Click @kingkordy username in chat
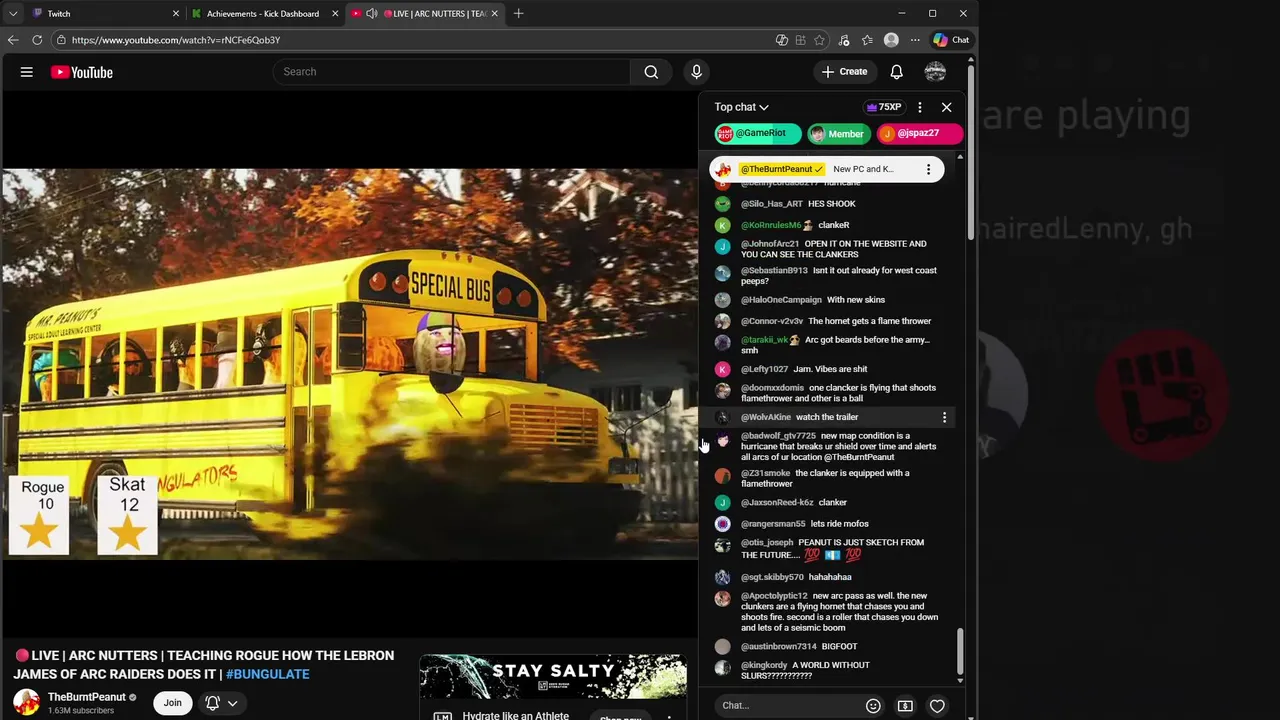The height and width of the screenshot is (720, 1280). point(764,666)
